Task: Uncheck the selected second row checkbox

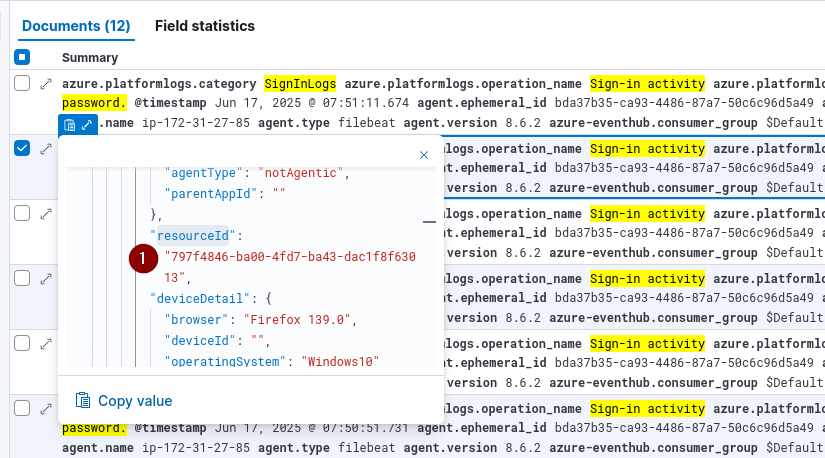Action: click(22, 148)
